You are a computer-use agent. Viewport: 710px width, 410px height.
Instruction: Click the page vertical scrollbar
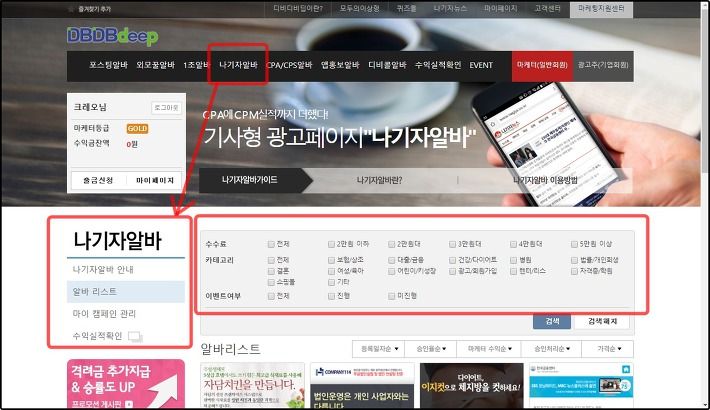[705, 204]
